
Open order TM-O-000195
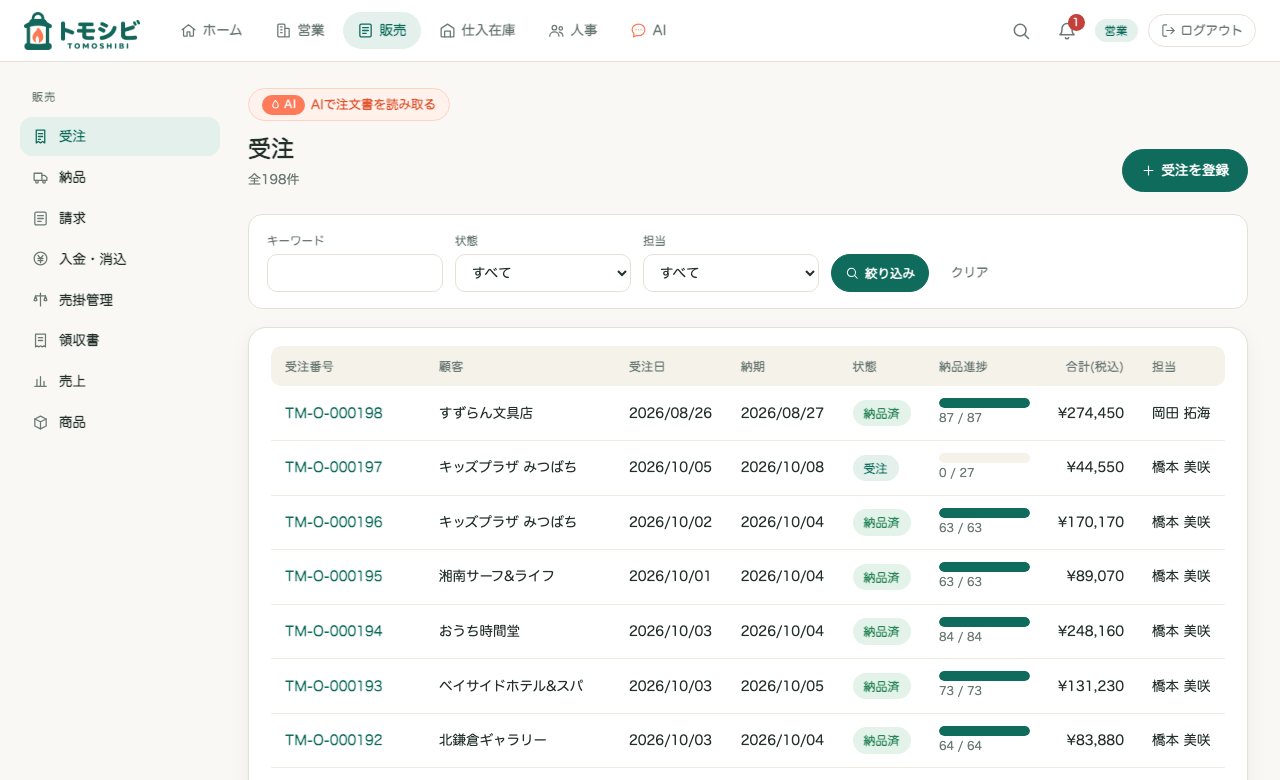(334, 576)
